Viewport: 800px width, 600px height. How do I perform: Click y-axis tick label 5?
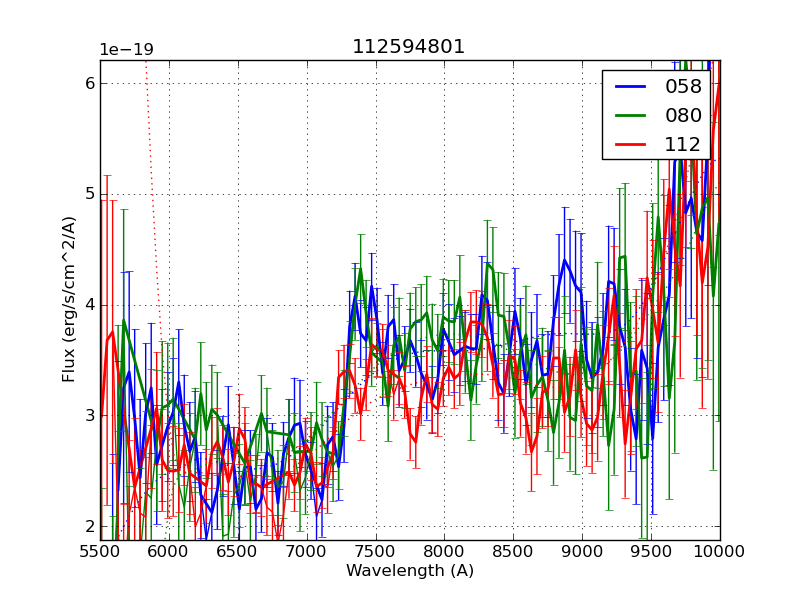(x=89, y=194)
